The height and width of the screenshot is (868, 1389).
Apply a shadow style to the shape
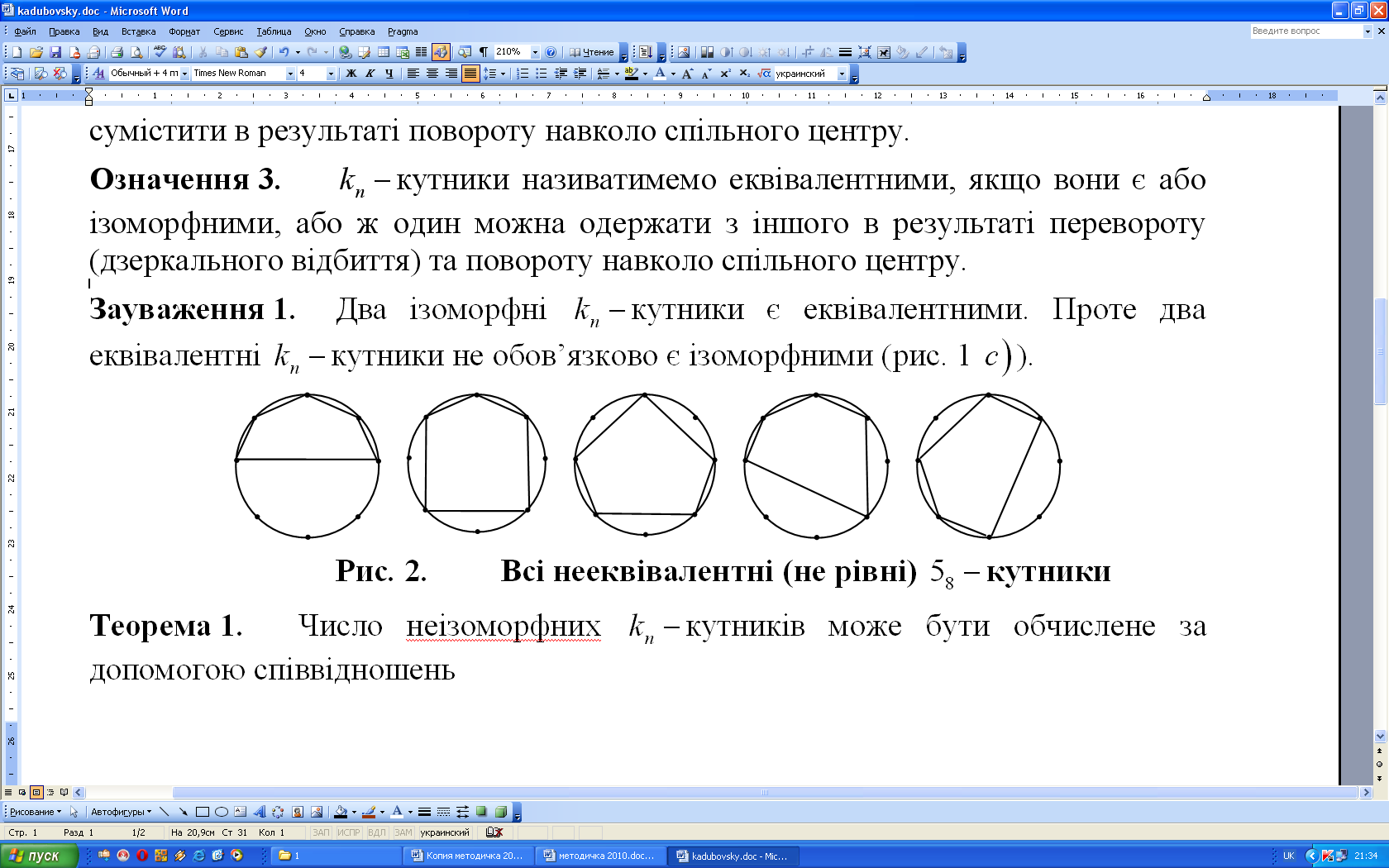(x=481, y=812)
